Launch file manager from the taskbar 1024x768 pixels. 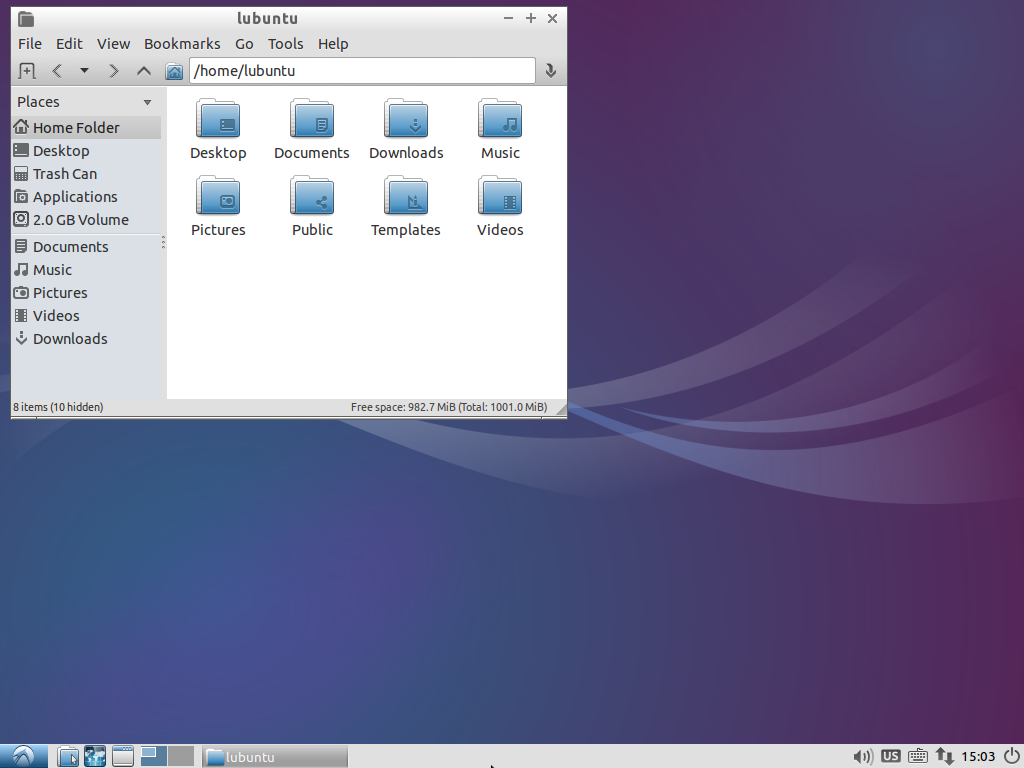click(x=68, y=756)
